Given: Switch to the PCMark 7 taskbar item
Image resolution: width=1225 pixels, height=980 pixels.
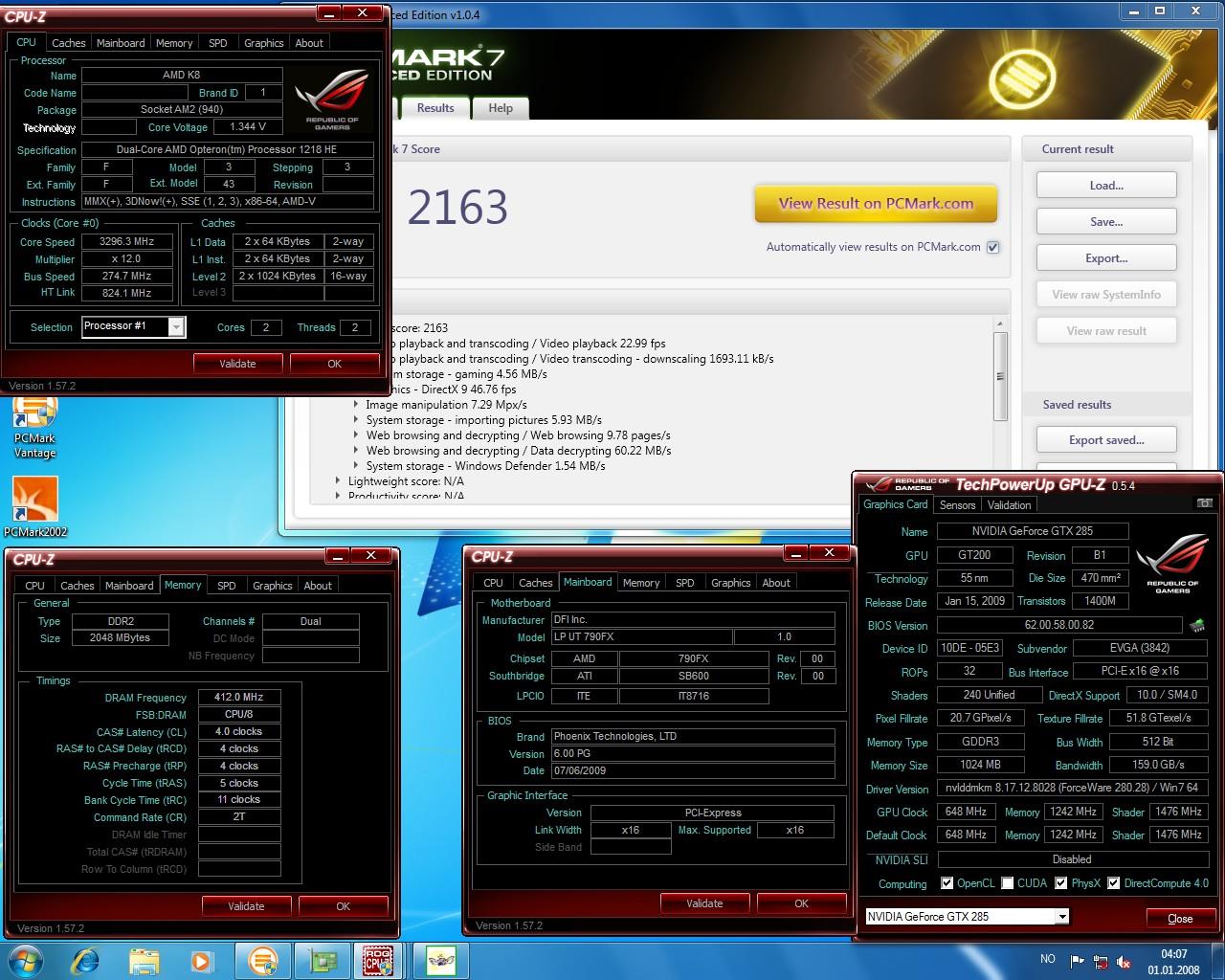Looking at the screenshot, I should (262, 960).
